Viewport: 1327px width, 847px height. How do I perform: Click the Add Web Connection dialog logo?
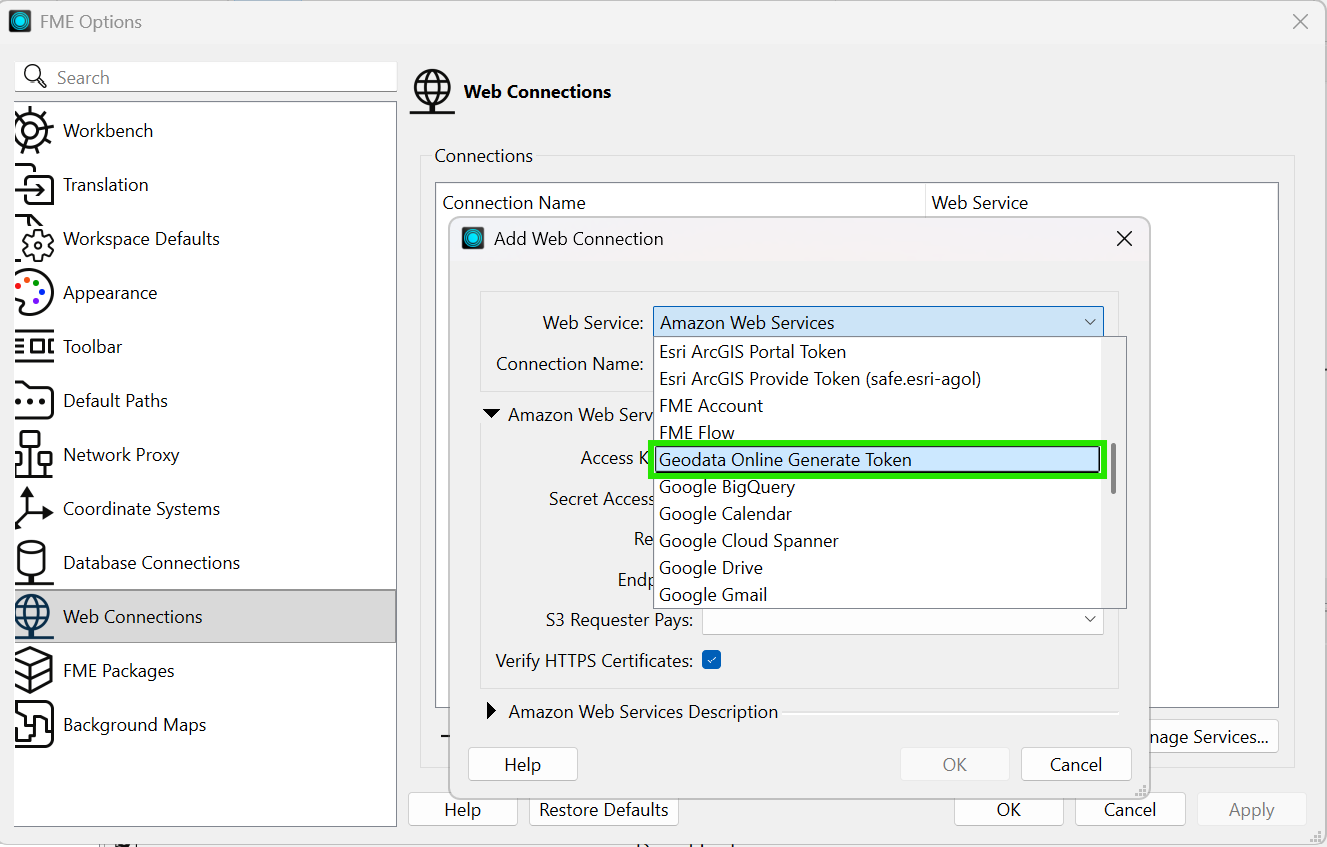click(473, 238)
